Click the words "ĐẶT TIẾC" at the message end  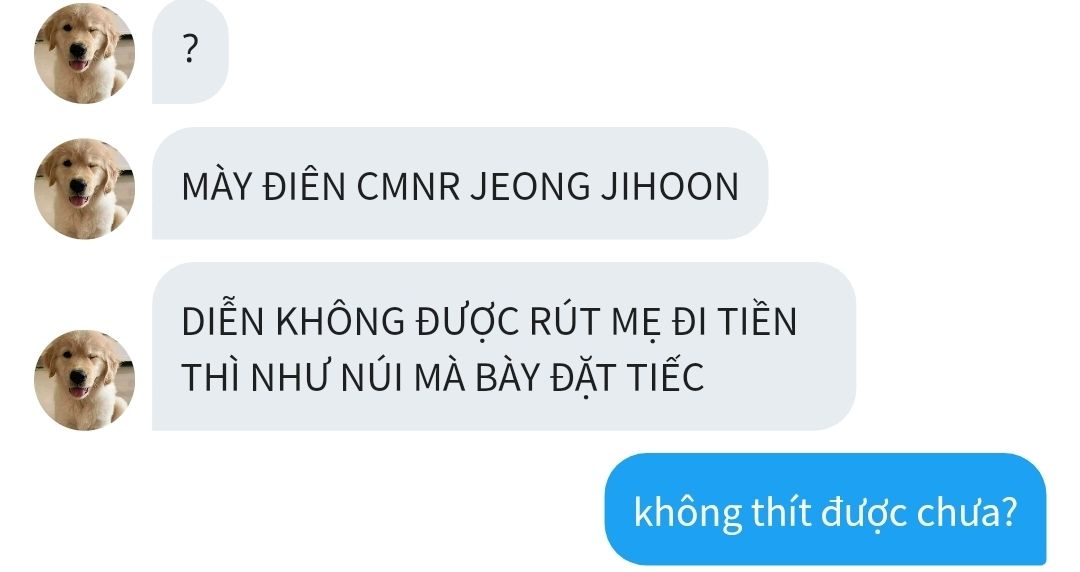click(627, 378)
